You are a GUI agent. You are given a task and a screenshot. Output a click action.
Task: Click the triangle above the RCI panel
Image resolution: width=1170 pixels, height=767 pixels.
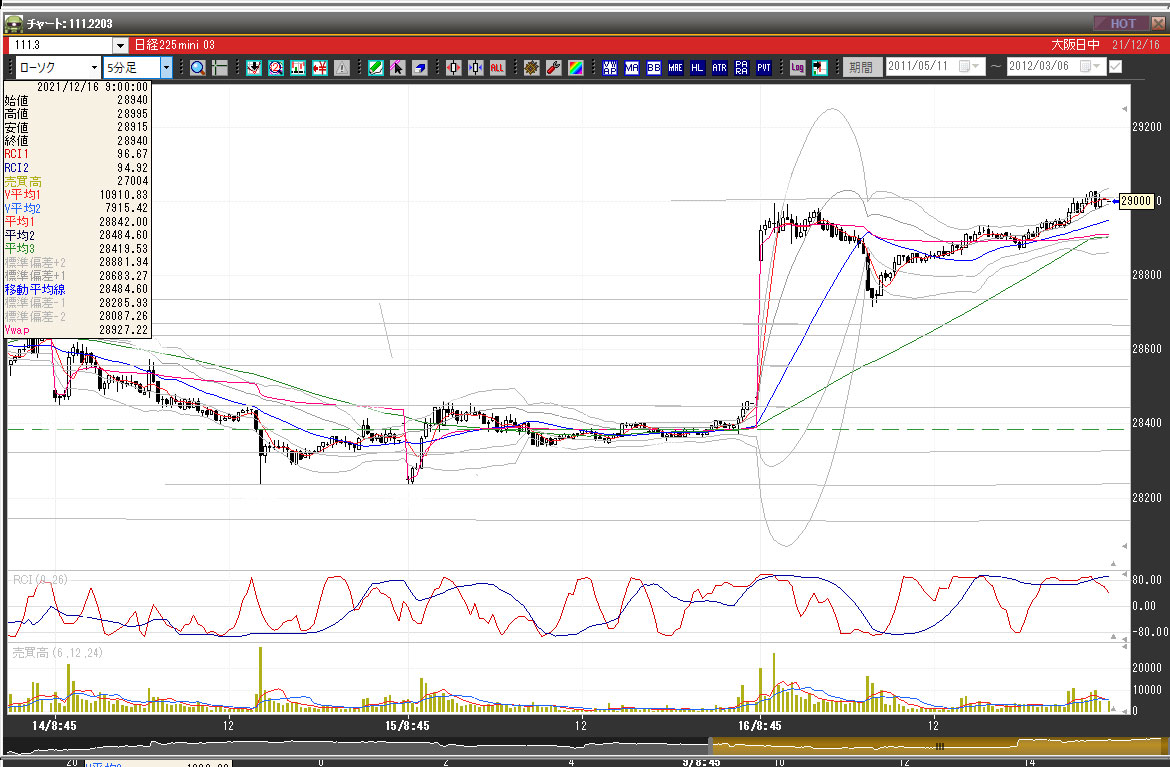(x=1113, y=564)
